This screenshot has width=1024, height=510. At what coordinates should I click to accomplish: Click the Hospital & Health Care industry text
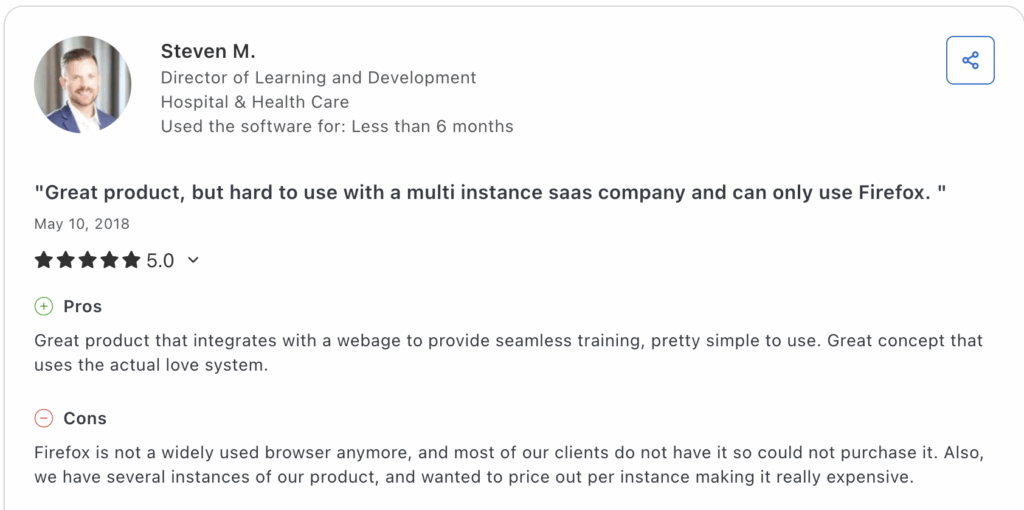point(255,102)
